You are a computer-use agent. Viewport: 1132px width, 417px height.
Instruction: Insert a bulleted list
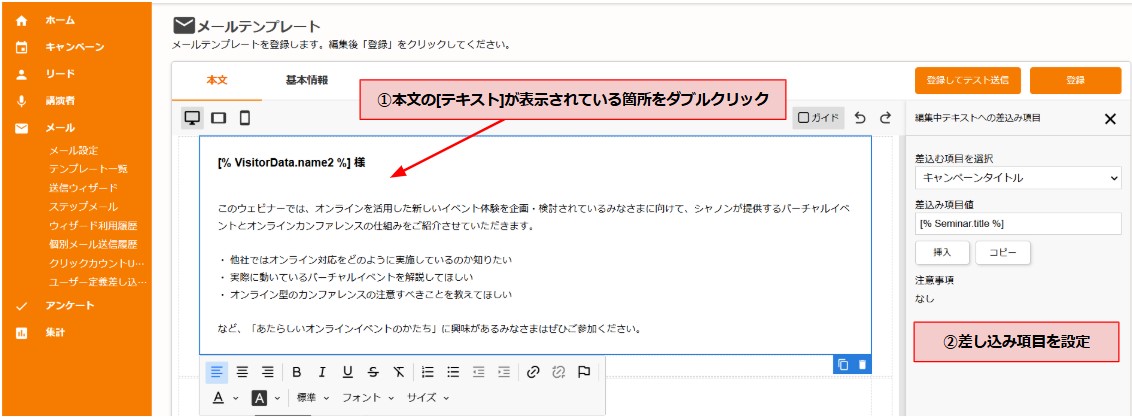[x=453, y=372]
